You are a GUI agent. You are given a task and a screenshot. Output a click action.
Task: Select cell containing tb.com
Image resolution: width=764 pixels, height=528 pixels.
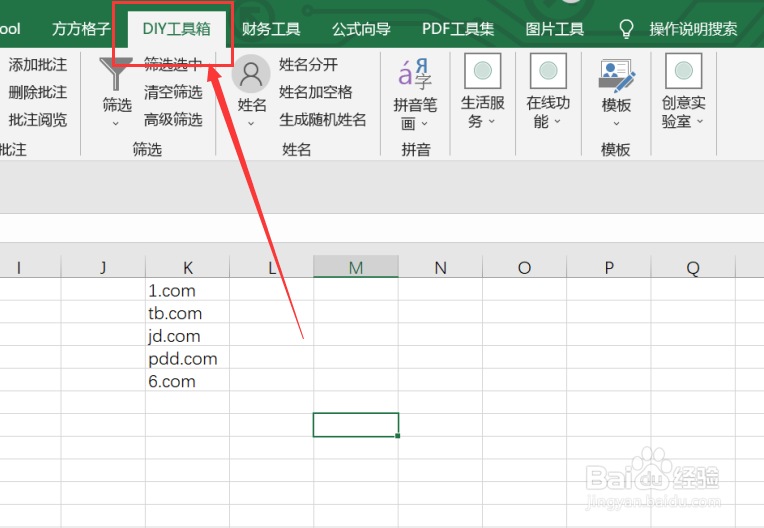[x=188, y=313]
